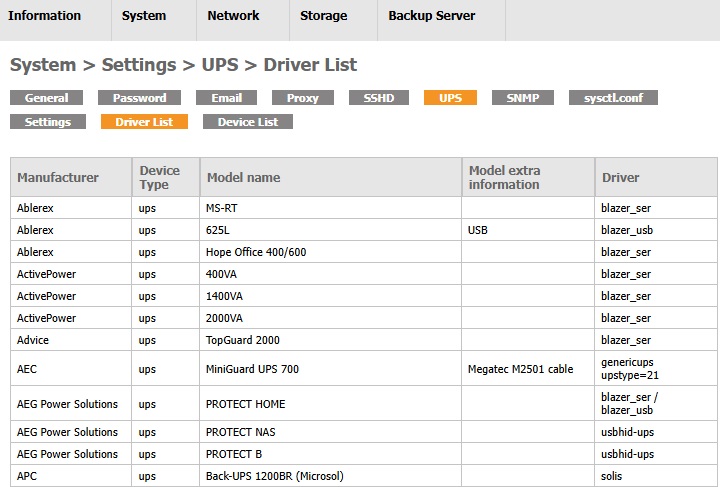Image resolution: width=720 pixels, height=487 pixels.
Task: Open the System top menu
Action: click(x=144, y=16)
